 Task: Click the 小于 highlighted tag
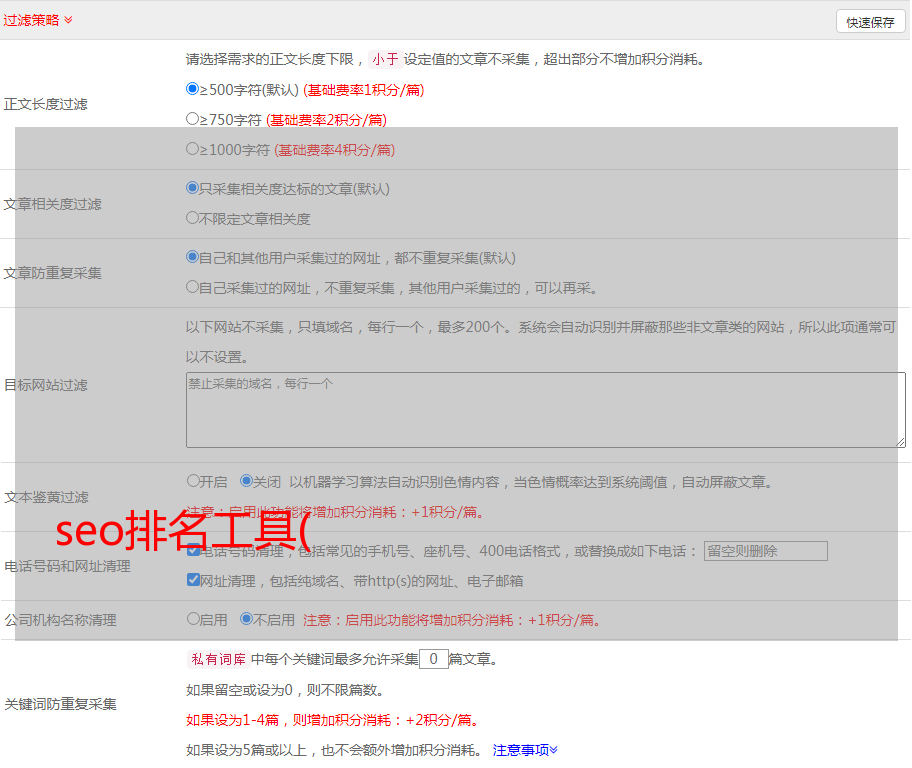point(385,59)
